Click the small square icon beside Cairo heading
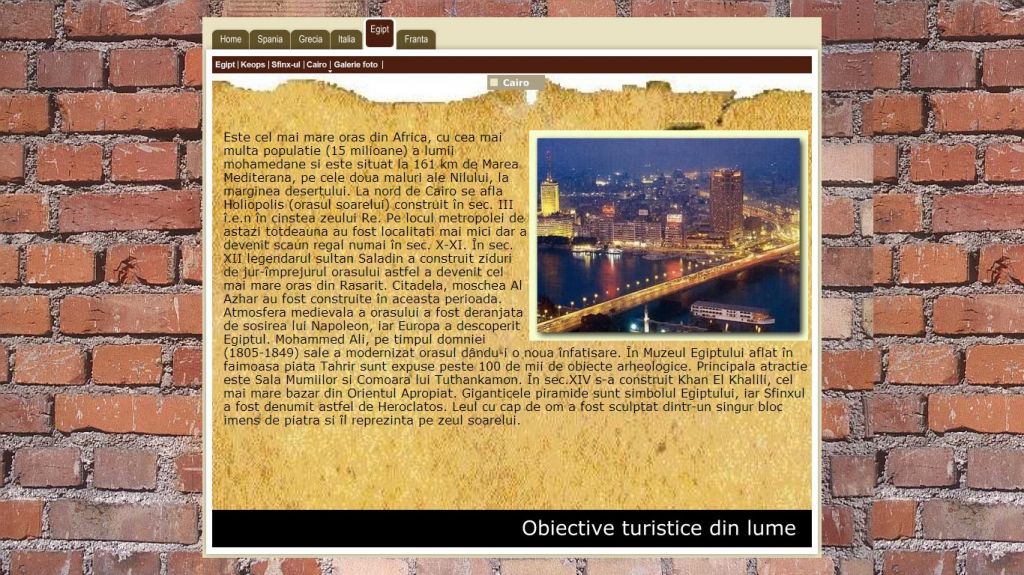 [494, 83]
